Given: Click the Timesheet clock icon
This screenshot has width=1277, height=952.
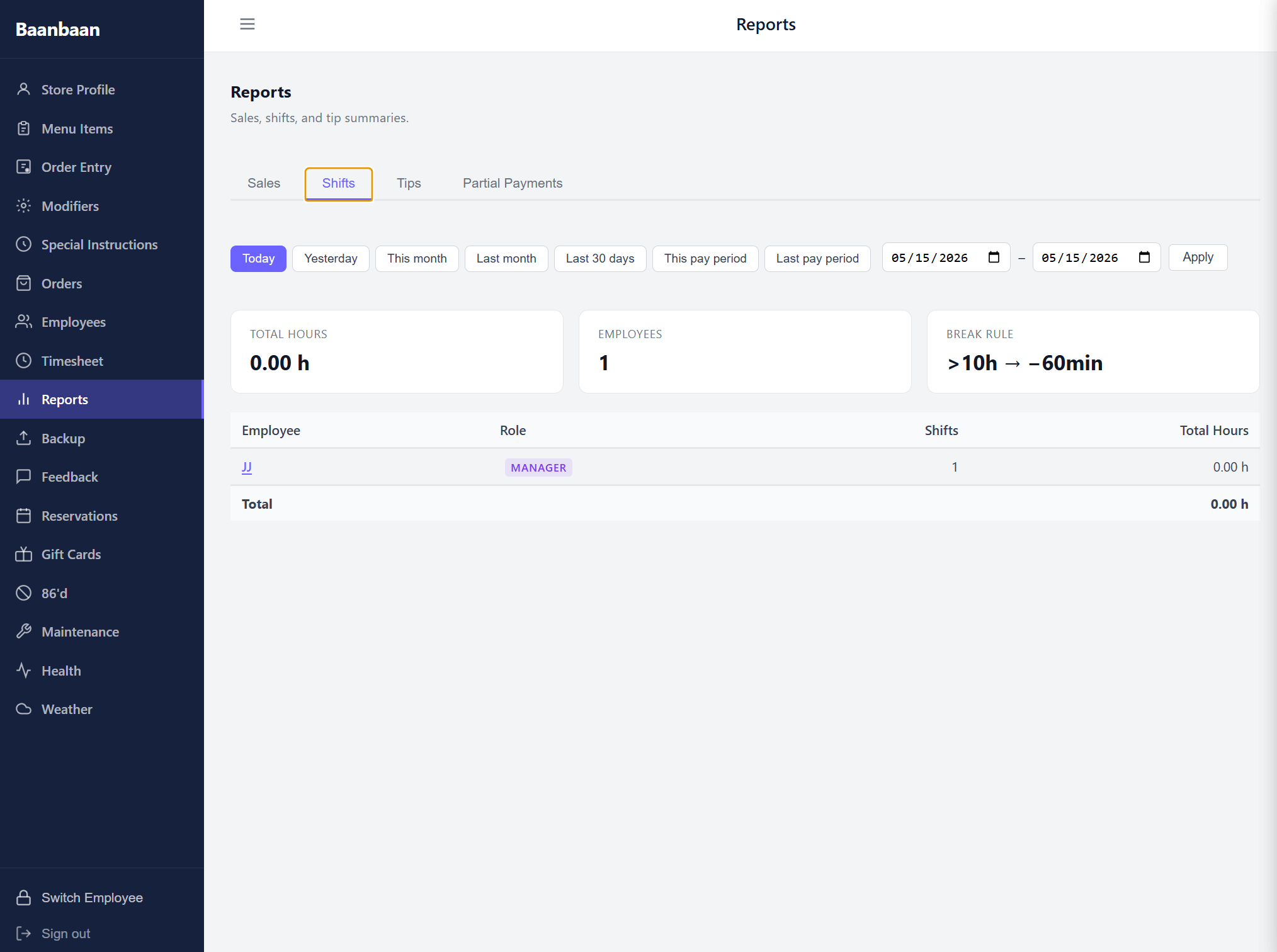Looking at the screenshot, I should (x=23, y=361).
